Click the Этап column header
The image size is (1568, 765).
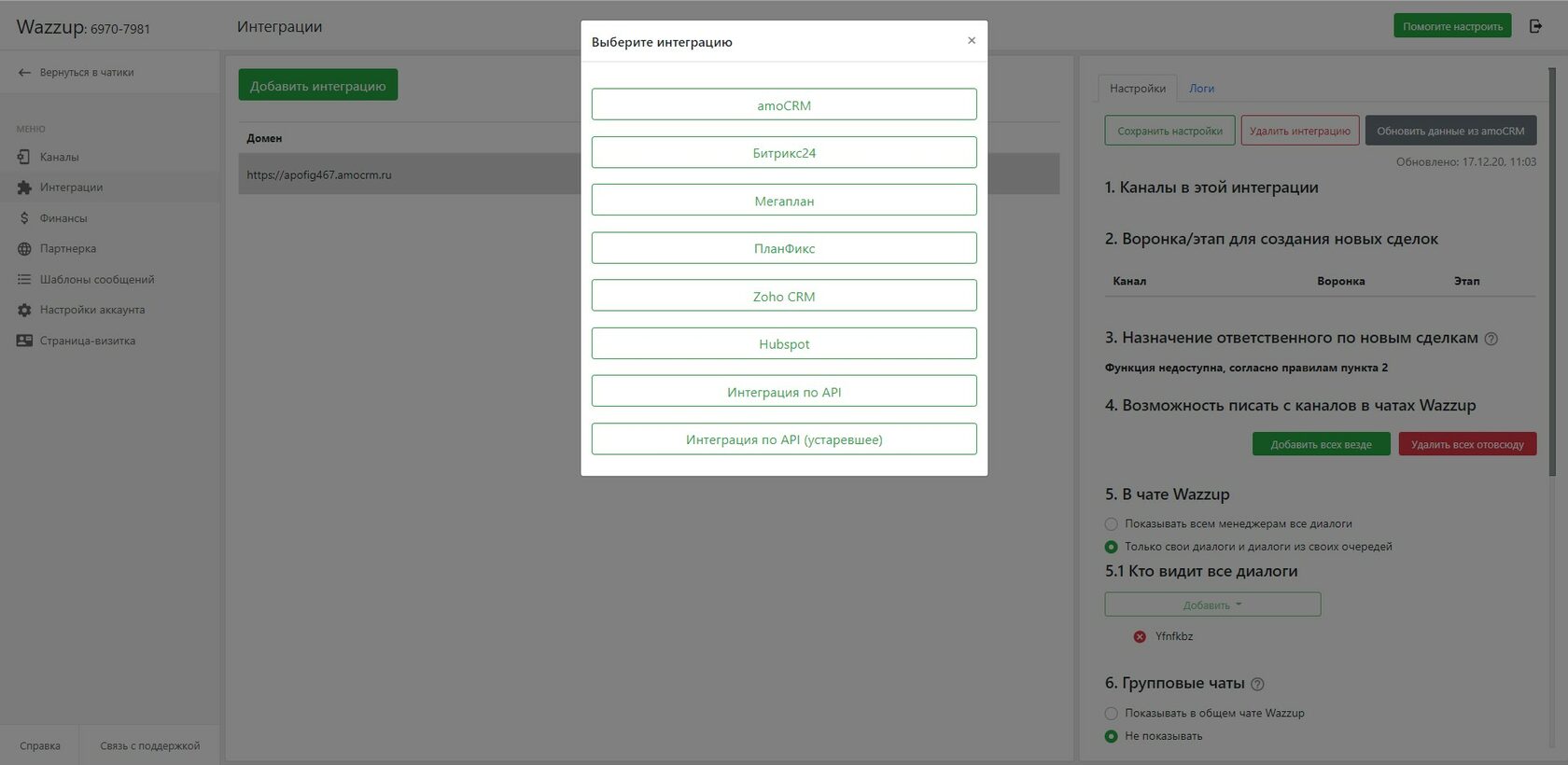[x=1466, y=281]
